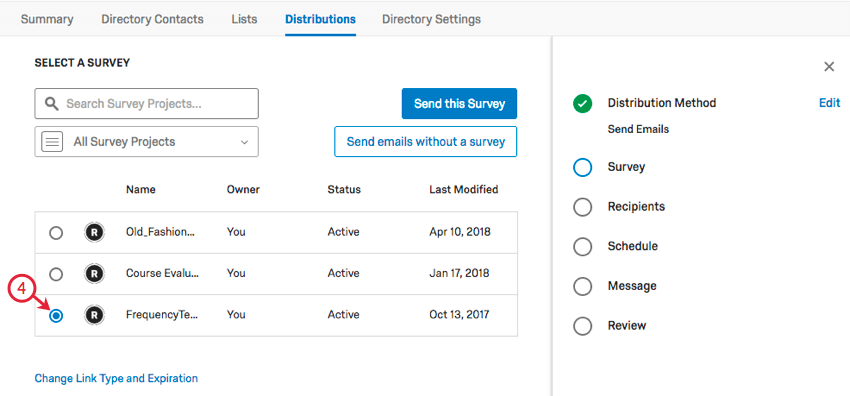The image size is (850, 396).
Task: Click the Status column header
Action: [x=344, y=190]
